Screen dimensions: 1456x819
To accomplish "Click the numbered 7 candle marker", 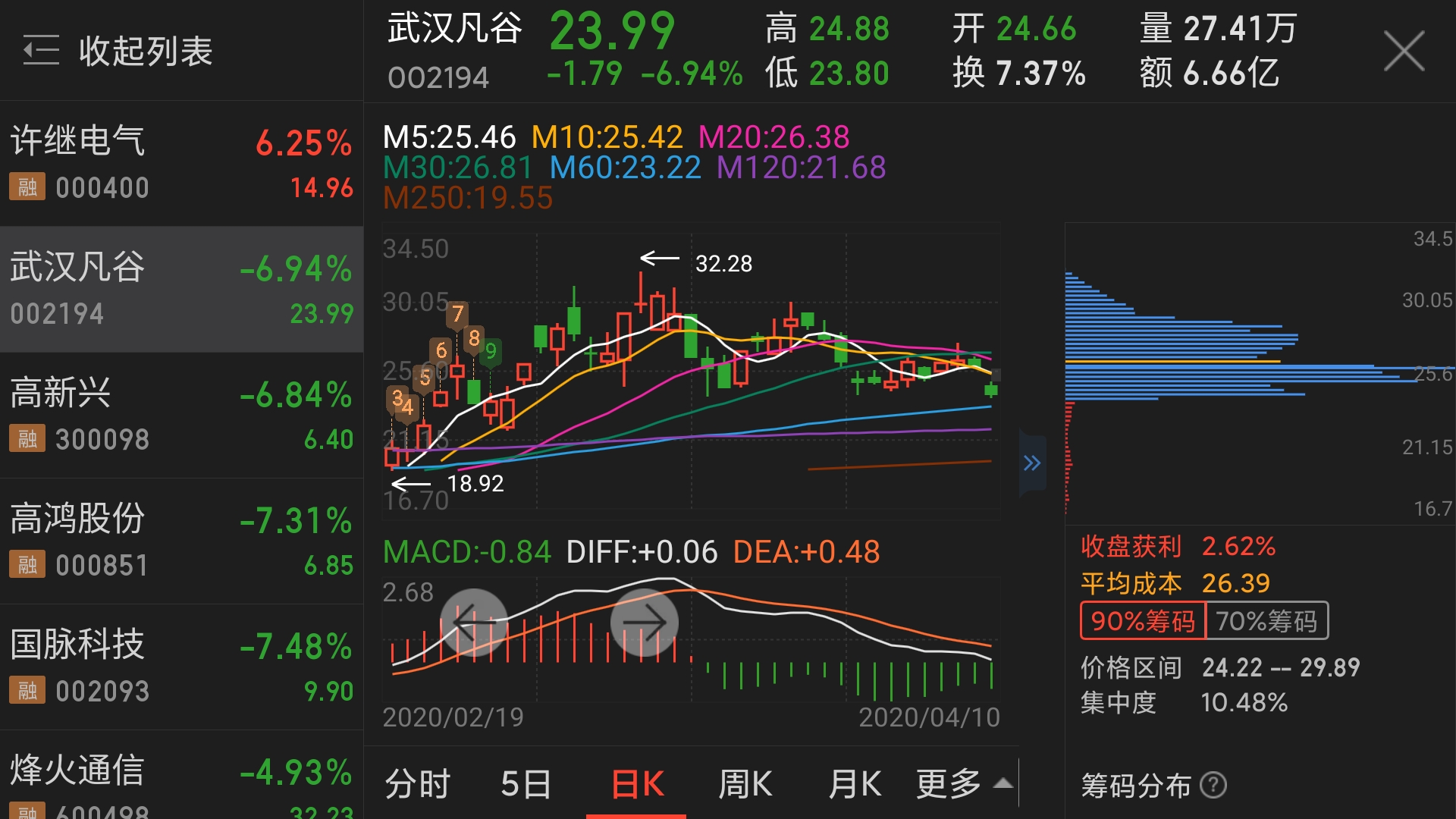I will [457, 315].
